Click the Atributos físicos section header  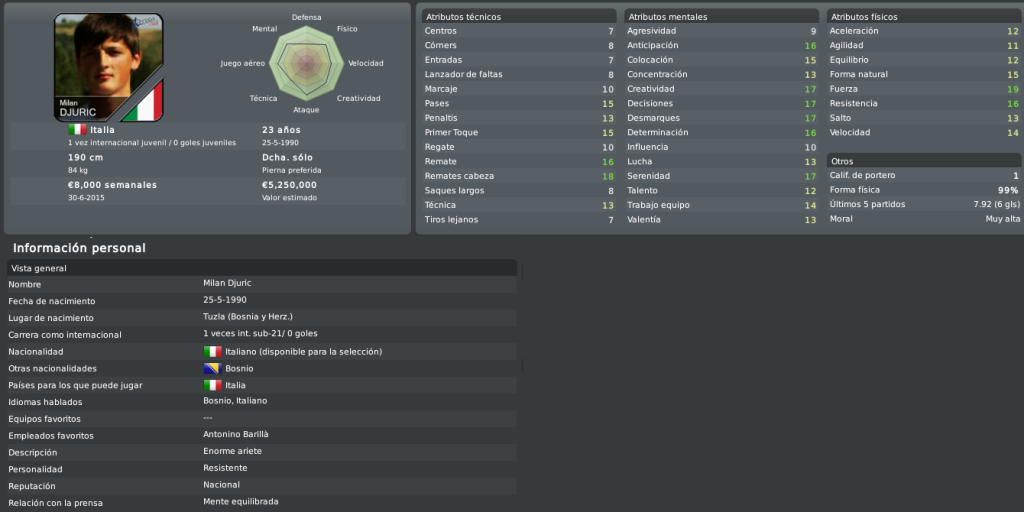click(x=924, y=16)
